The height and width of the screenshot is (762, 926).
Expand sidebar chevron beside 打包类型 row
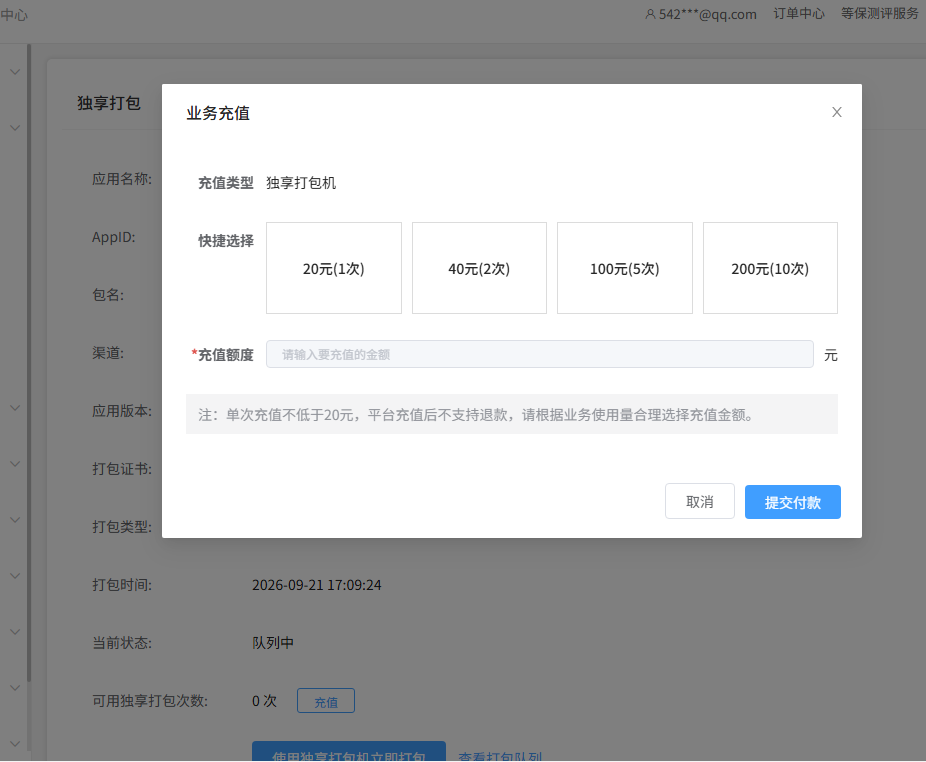pyautogui.click(x=15, y=520)
